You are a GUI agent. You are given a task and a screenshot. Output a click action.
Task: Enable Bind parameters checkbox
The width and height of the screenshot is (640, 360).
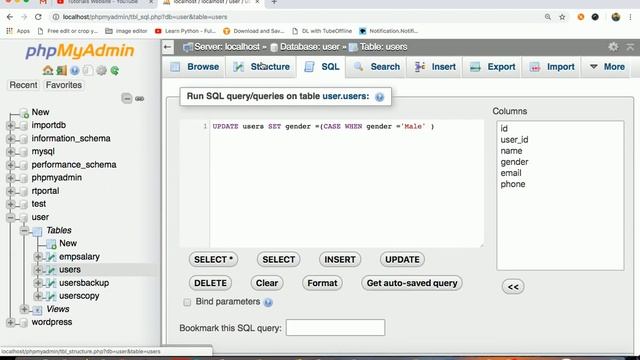point(187,302)
